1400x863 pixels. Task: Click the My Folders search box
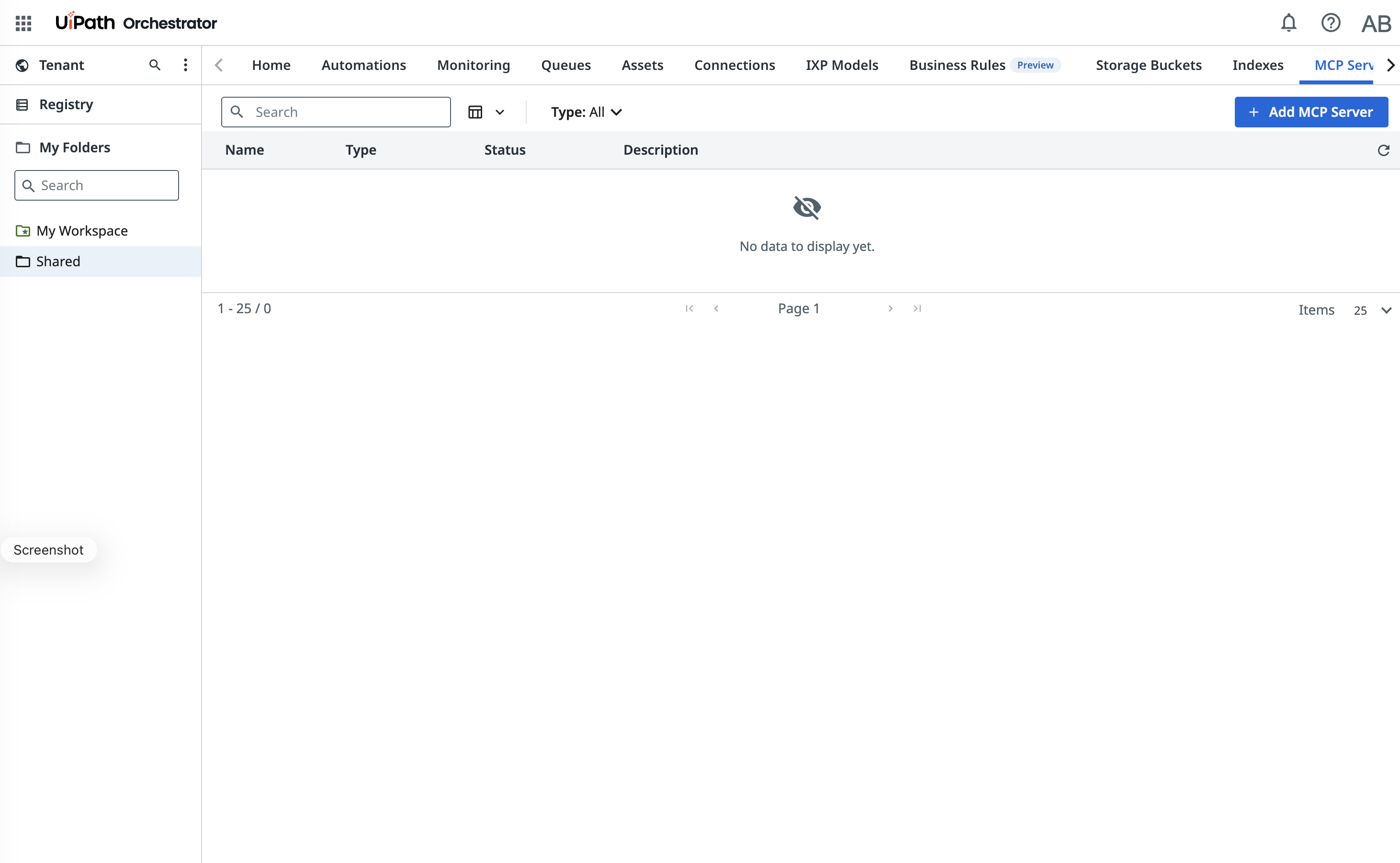click(x=96, y=185)
